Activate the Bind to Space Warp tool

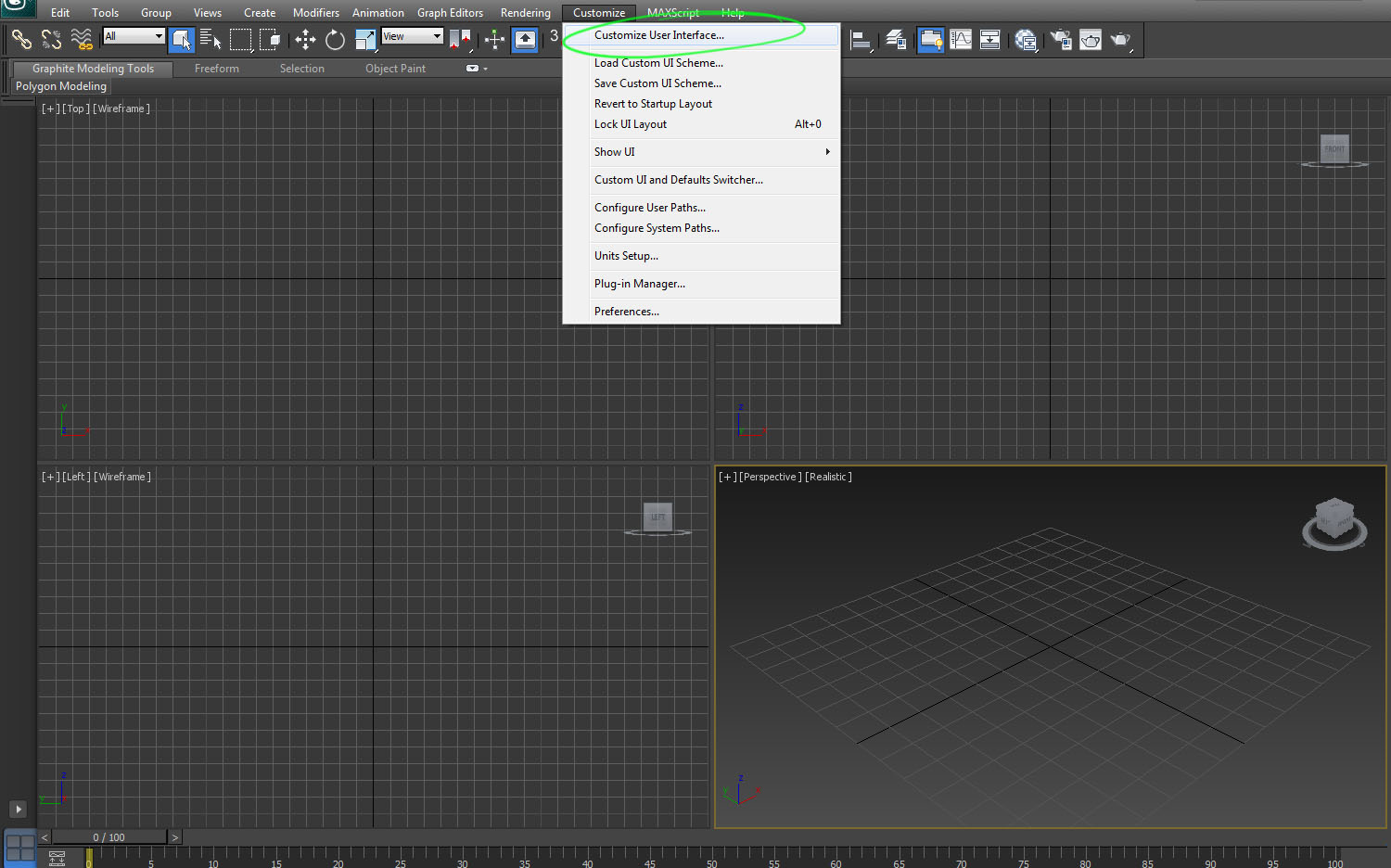pyautogui.click(x=82, y=39)
